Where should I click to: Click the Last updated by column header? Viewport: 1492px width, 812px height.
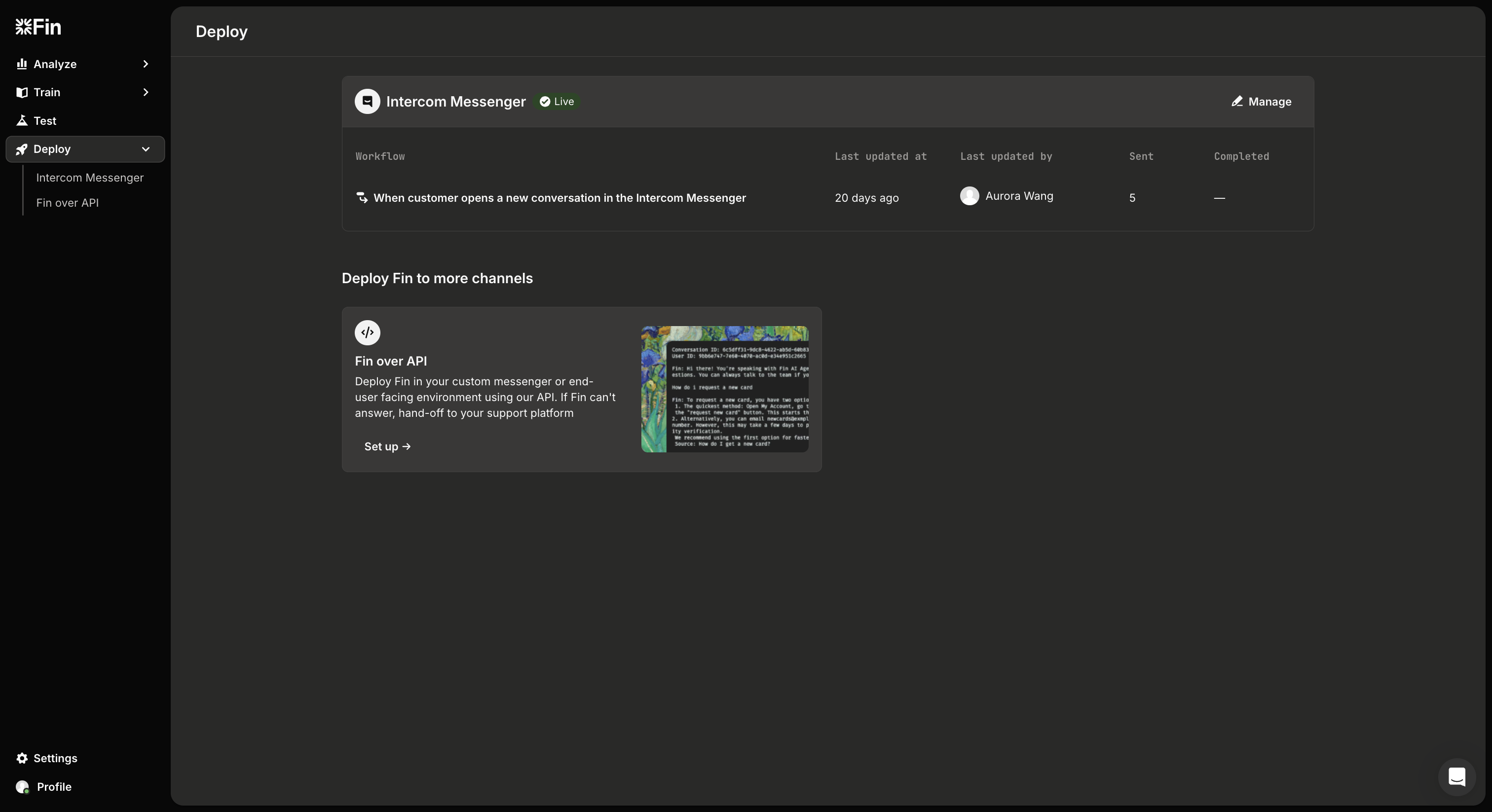(x=1006, y=156)
